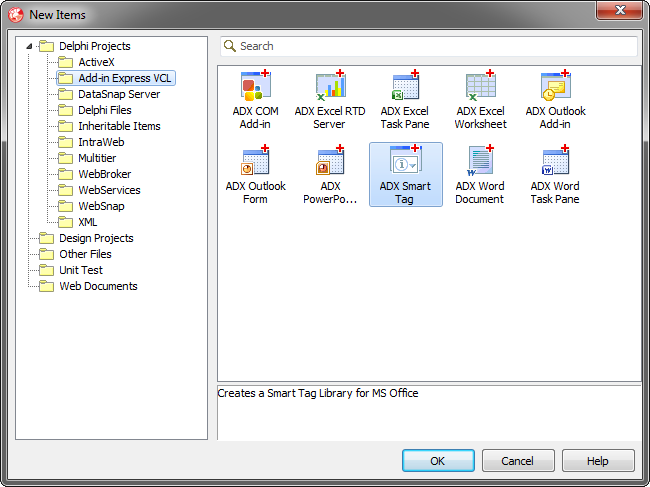
Task: Click the New Items dialog app icon
Action: click(16, 15)
